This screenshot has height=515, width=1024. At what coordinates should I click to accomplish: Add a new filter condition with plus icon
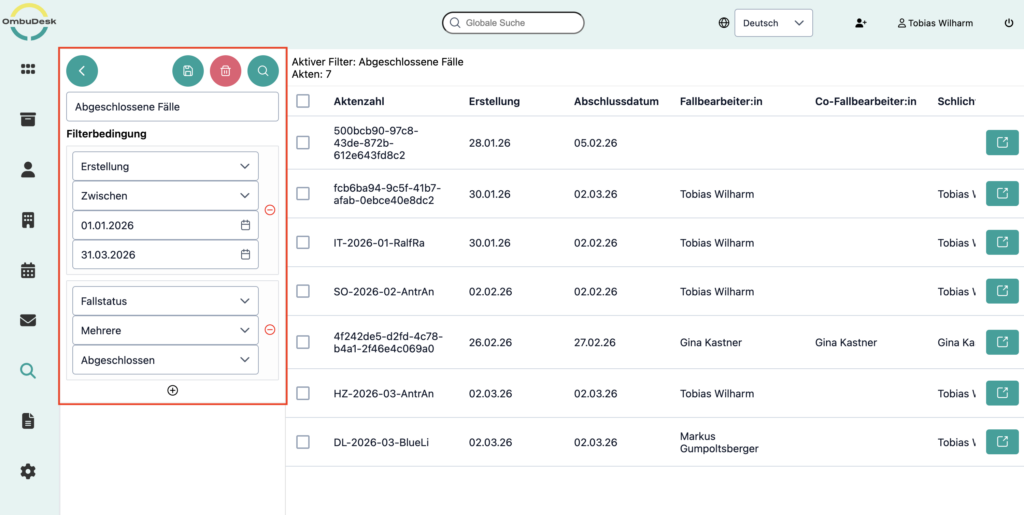(x=172, y=390)
